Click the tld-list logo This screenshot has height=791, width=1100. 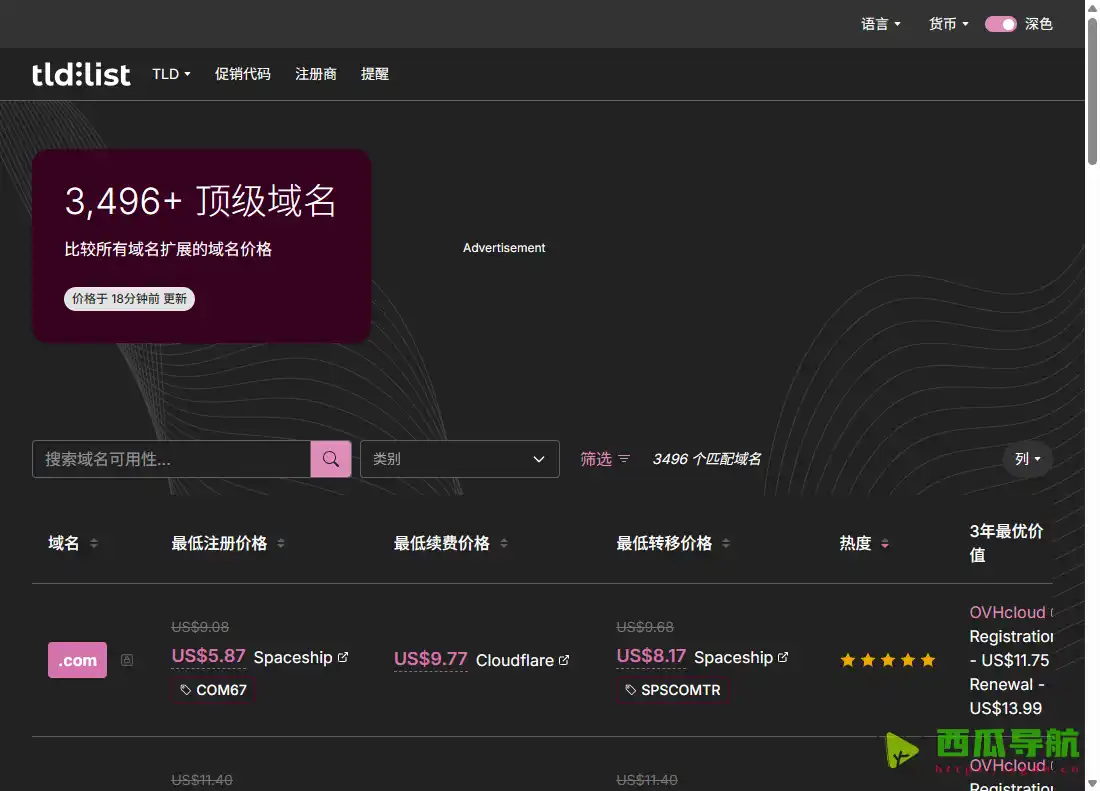tap(81, 74)
